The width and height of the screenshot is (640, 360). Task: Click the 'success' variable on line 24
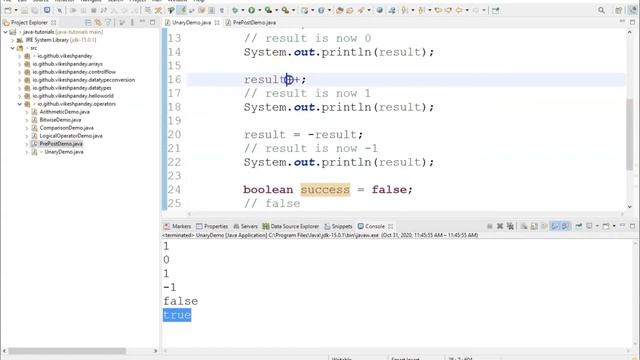325,190
